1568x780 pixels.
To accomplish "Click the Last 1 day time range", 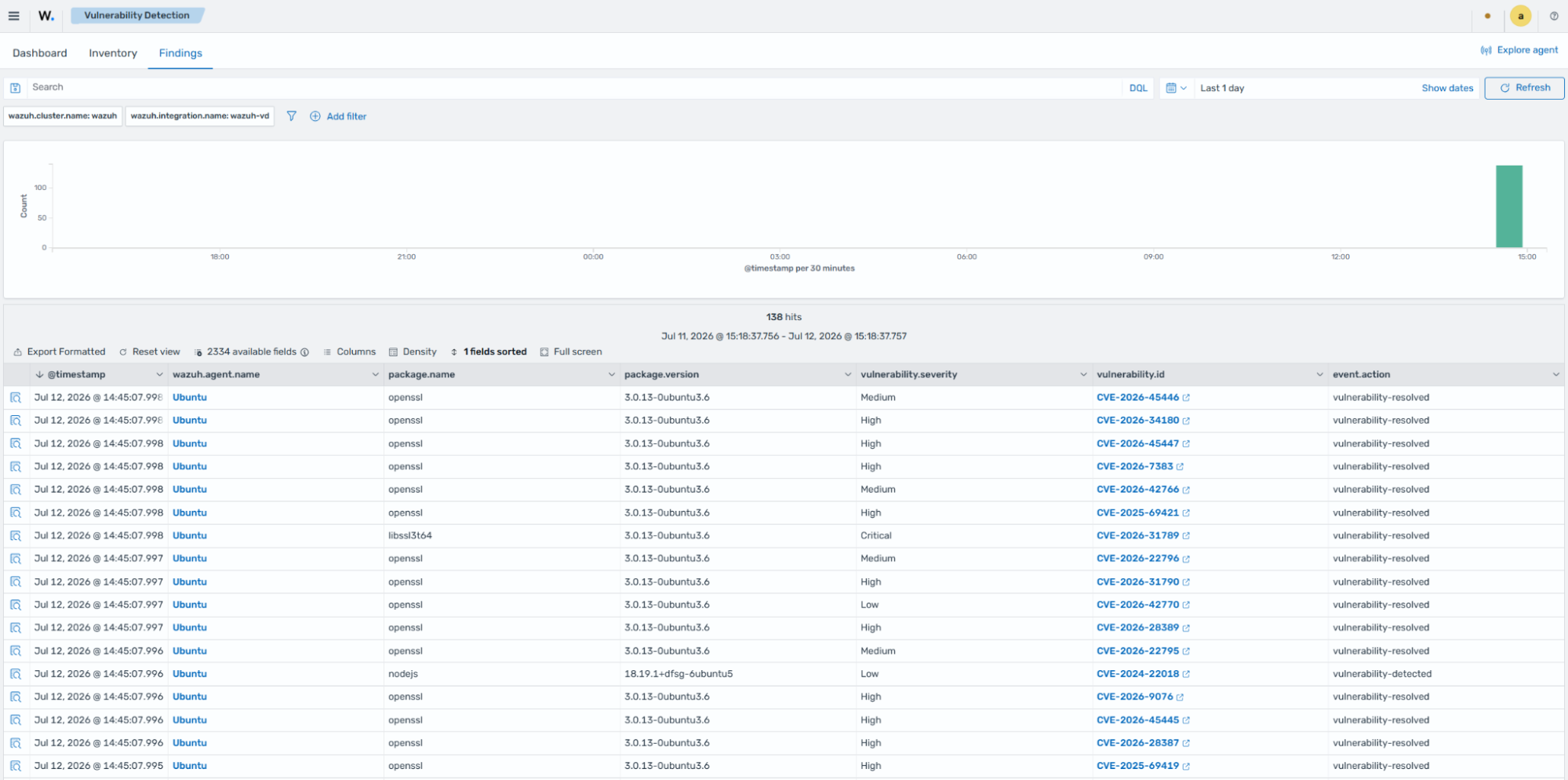I will [x=1222, y=89].
